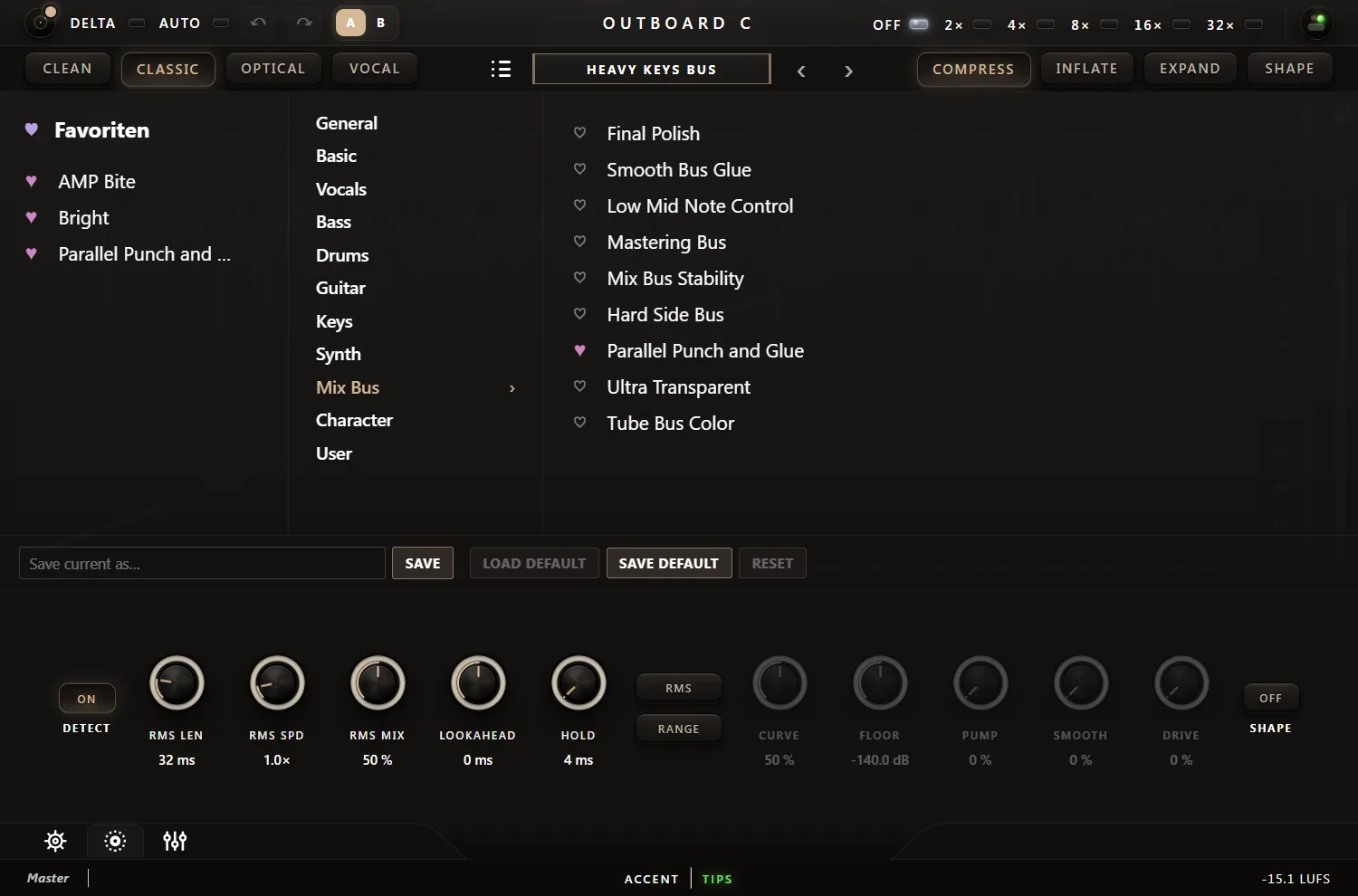Select the dotted-circle detection settings icon
The width and height of the screenshot is (1358, 896).
[x=115, y=841]
